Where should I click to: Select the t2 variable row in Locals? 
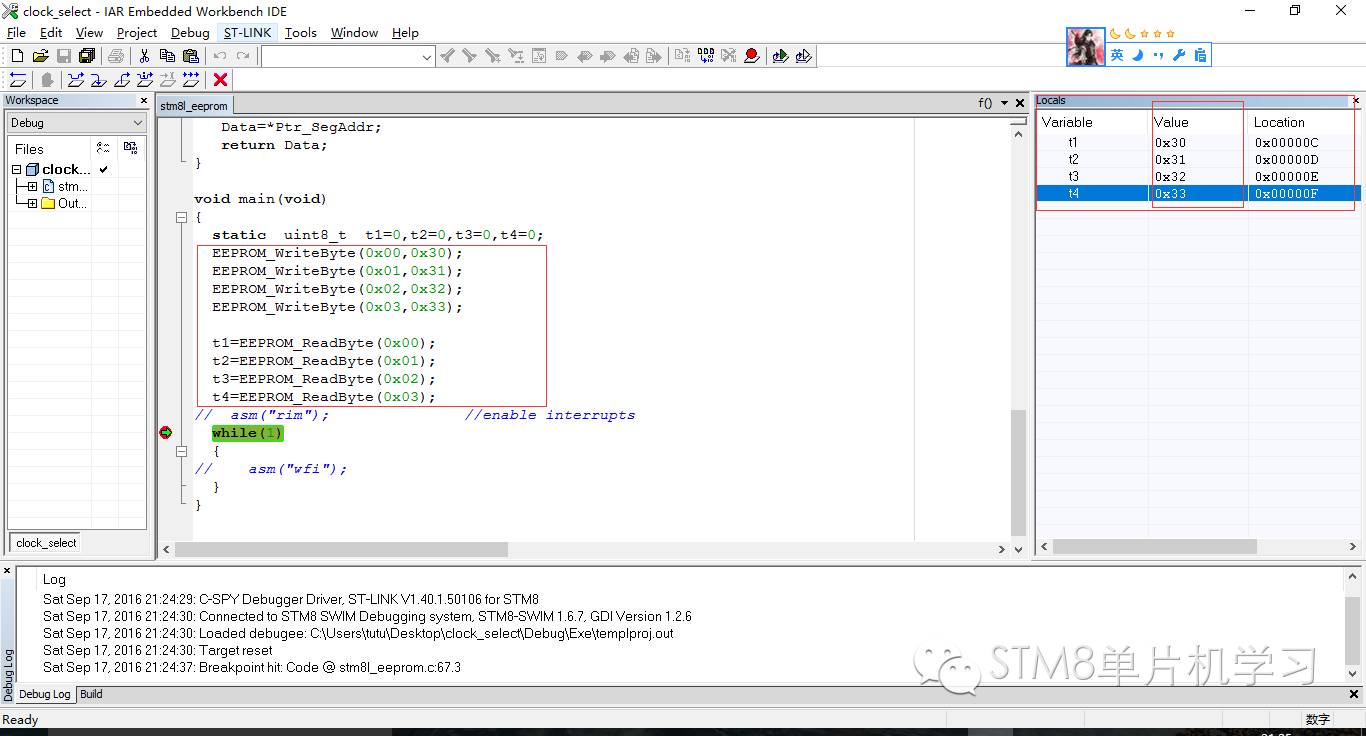[x=1073, y=160]
